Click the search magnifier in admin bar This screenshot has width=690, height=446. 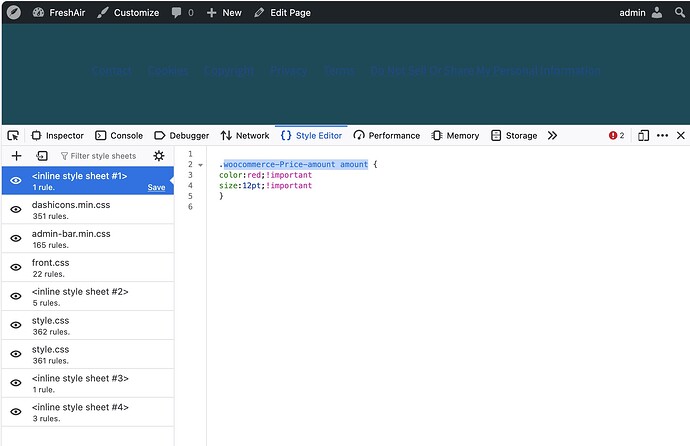(x=680, y=12)
